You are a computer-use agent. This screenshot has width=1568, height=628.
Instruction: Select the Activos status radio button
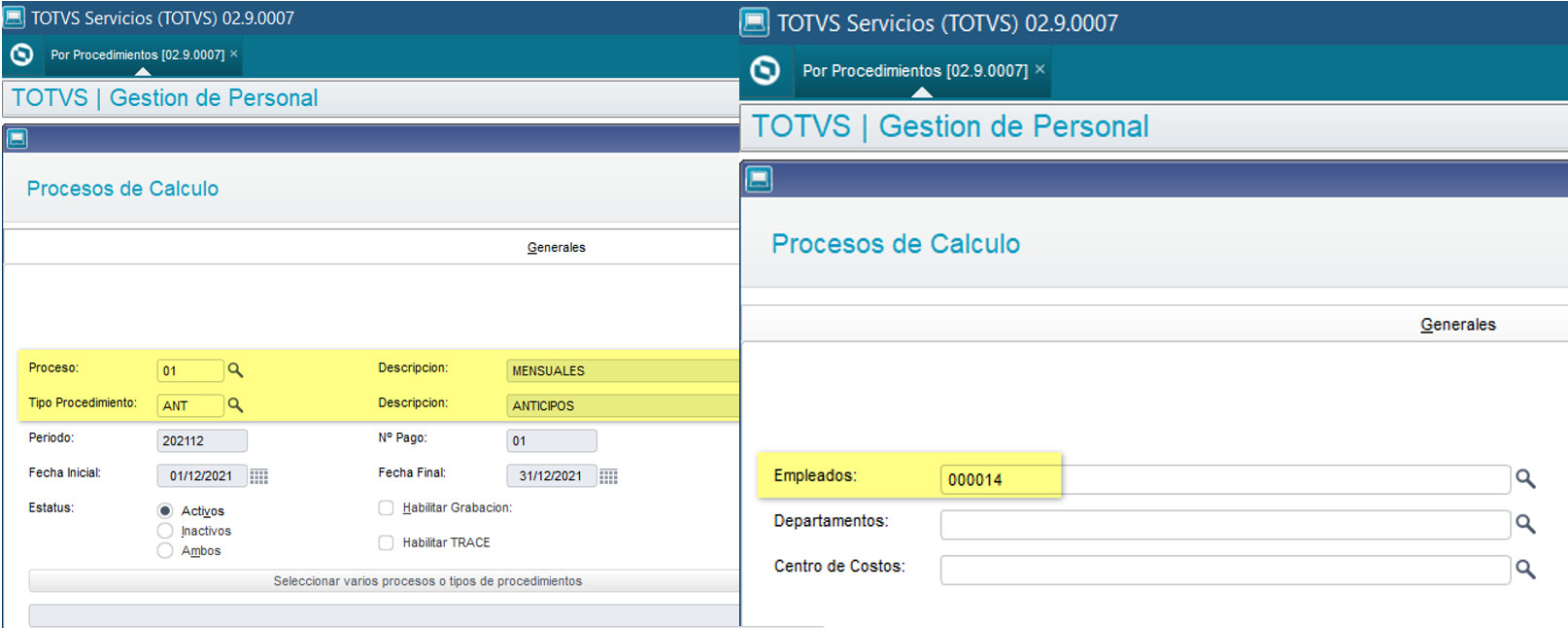pyautogui.click(x=165, y=510)
